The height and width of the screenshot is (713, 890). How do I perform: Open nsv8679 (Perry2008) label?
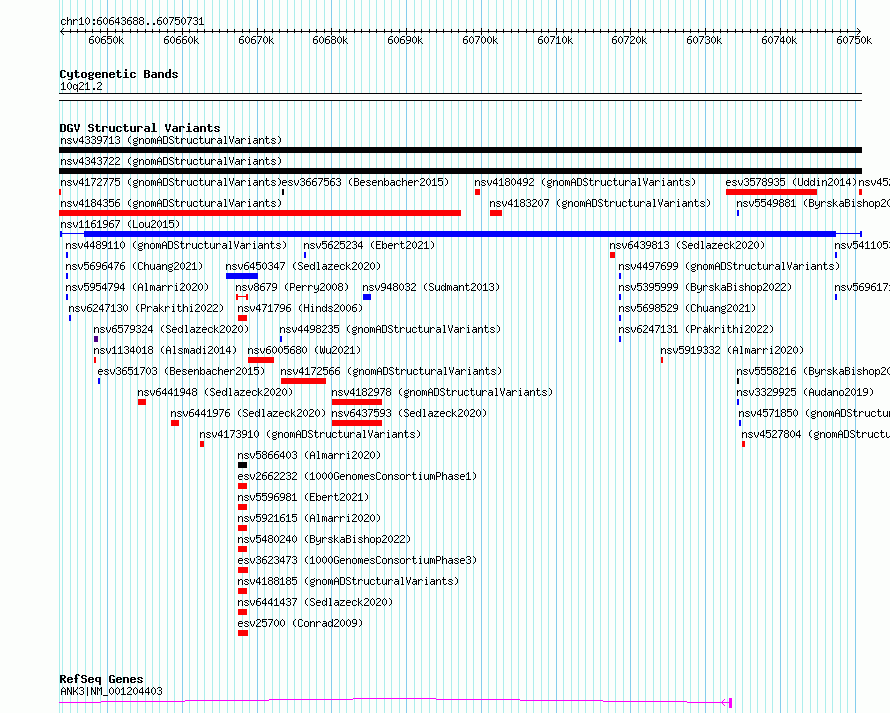292,287
